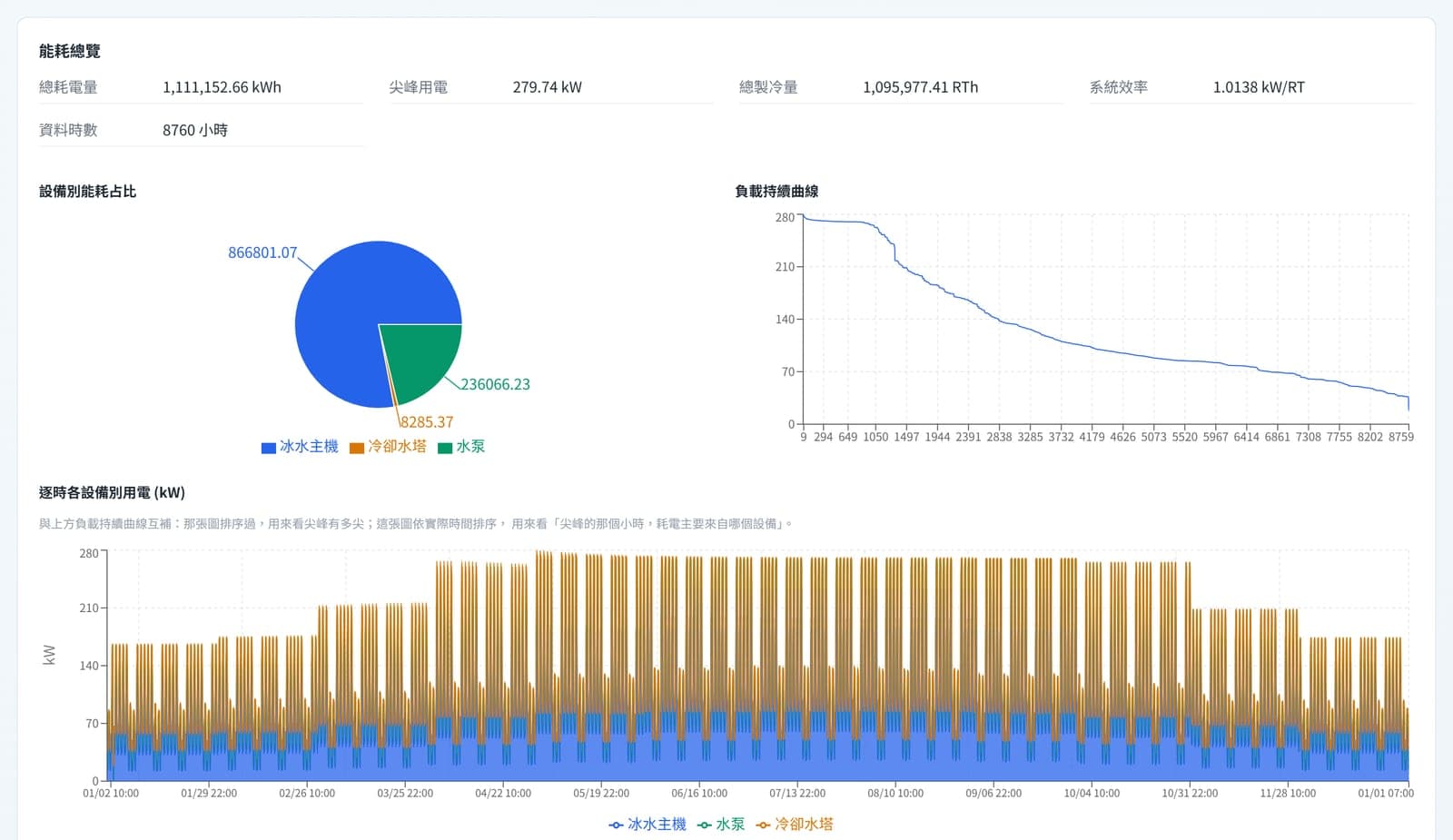Click the 總製冷量 label
The height and width of the screenshot is (840, 1453).
coord(768,87)
